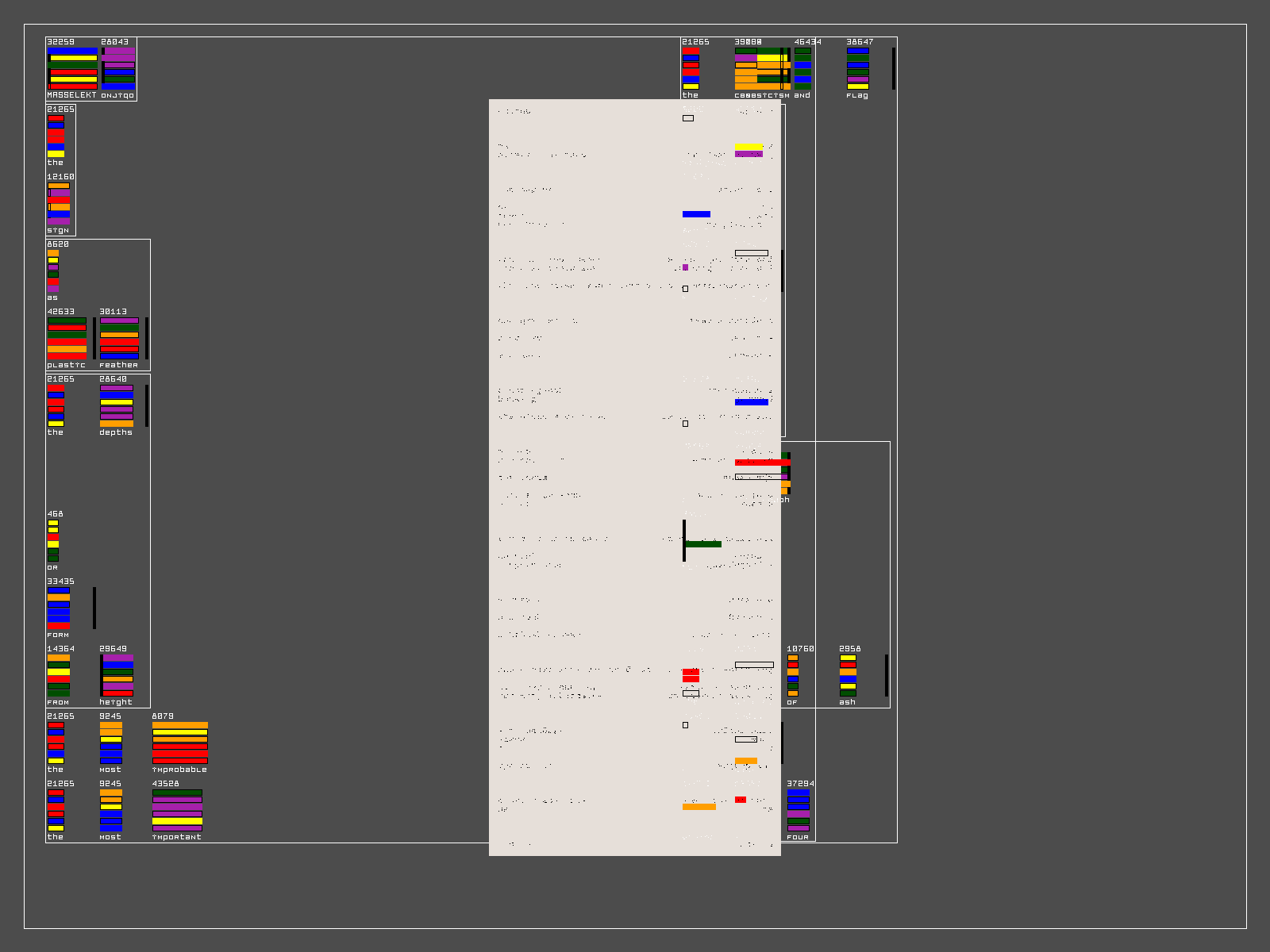Click the 'flag' color bar glyph

click(857, 68)
